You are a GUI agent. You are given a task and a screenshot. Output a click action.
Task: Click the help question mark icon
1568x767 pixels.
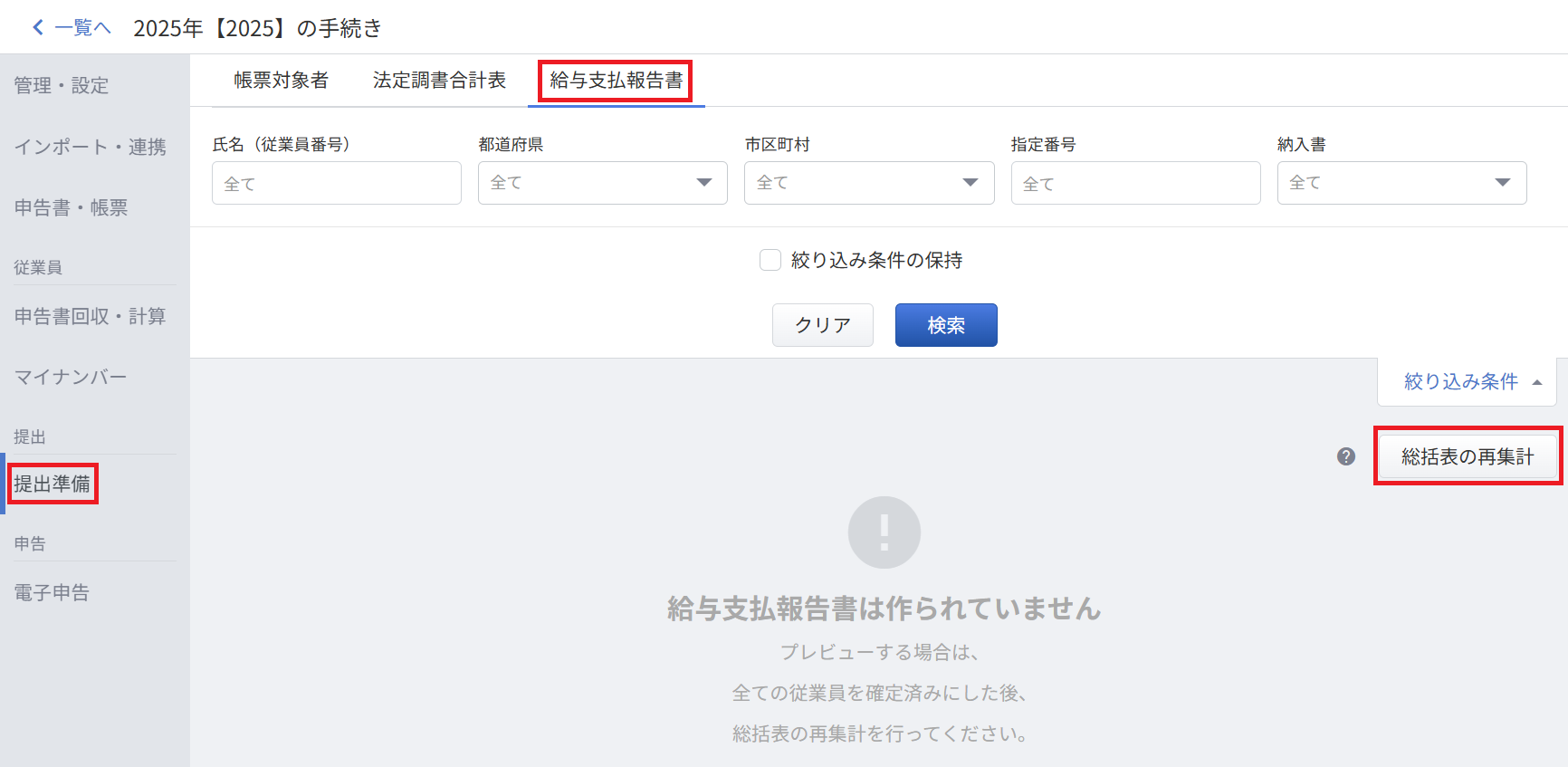click(x=1346, y=456)
